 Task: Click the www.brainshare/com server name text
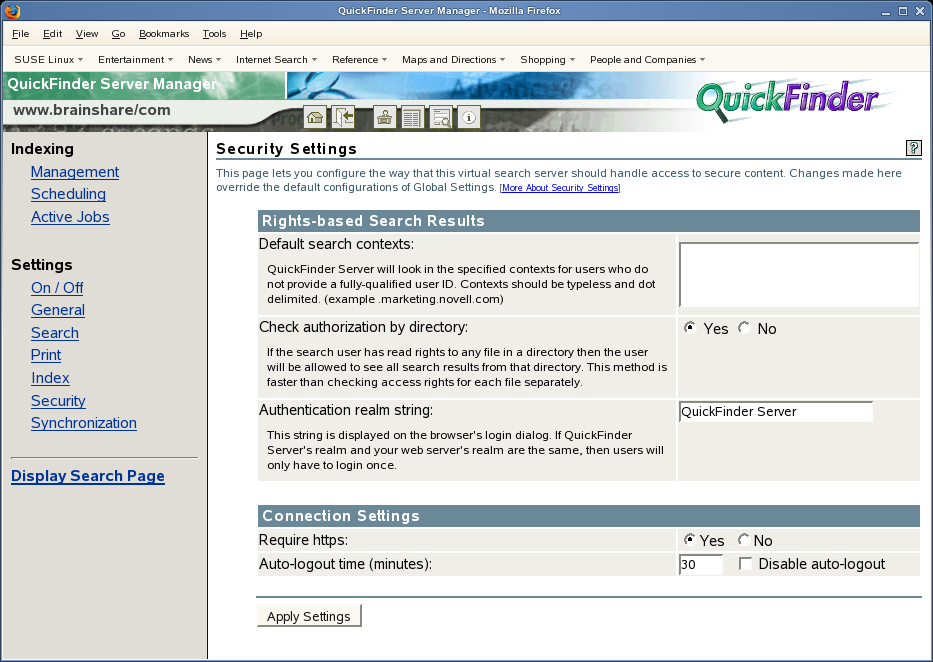[92, 110]
